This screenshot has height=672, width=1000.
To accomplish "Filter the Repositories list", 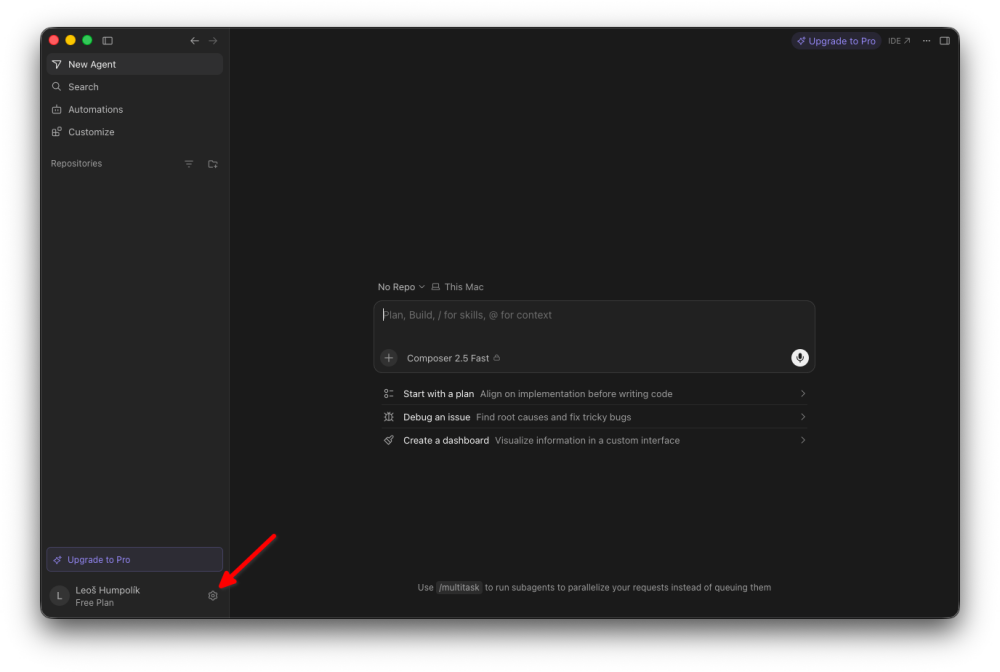I will [189, 164].
